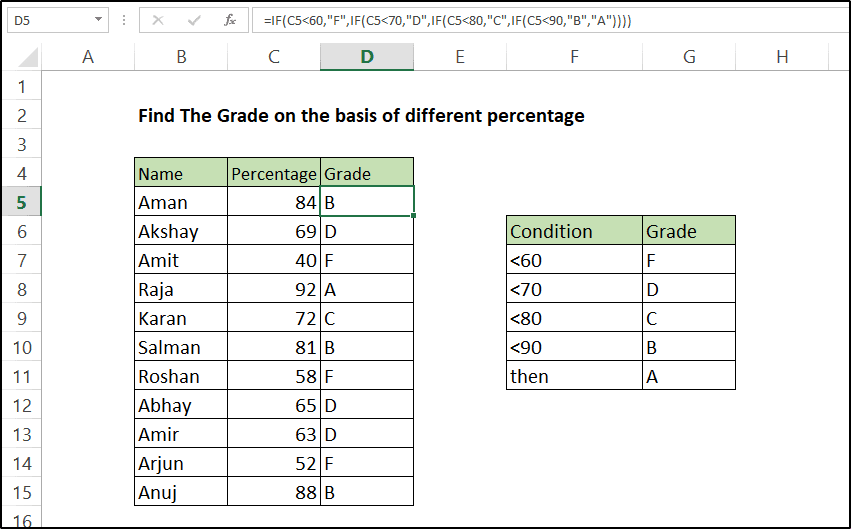This screenshot has width=851, height=529.
Task: Select row 1 header
Action: [22, 86]
